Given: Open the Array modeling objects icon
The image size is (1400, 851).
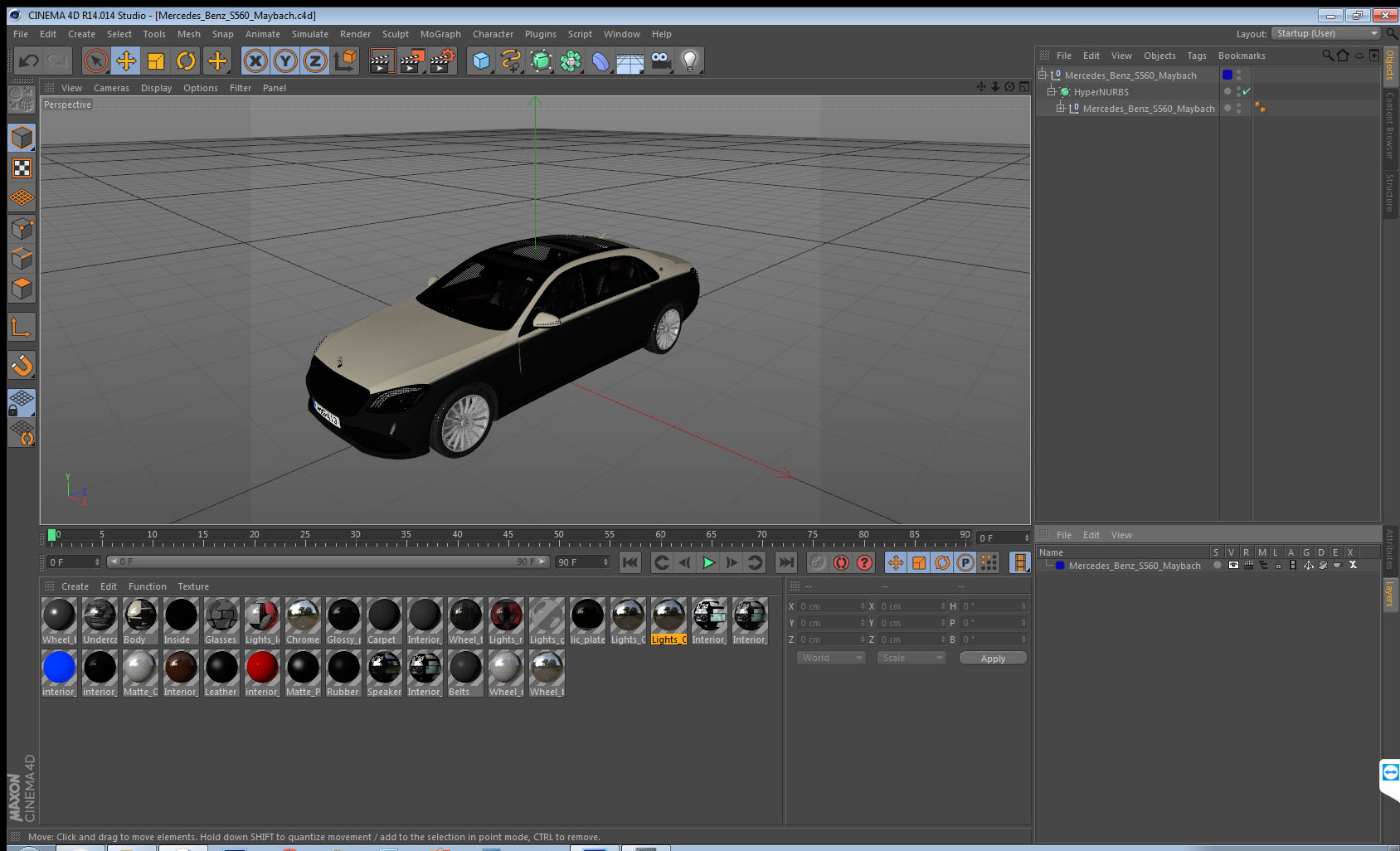Looking at the screenshot, I should point(571,61).
